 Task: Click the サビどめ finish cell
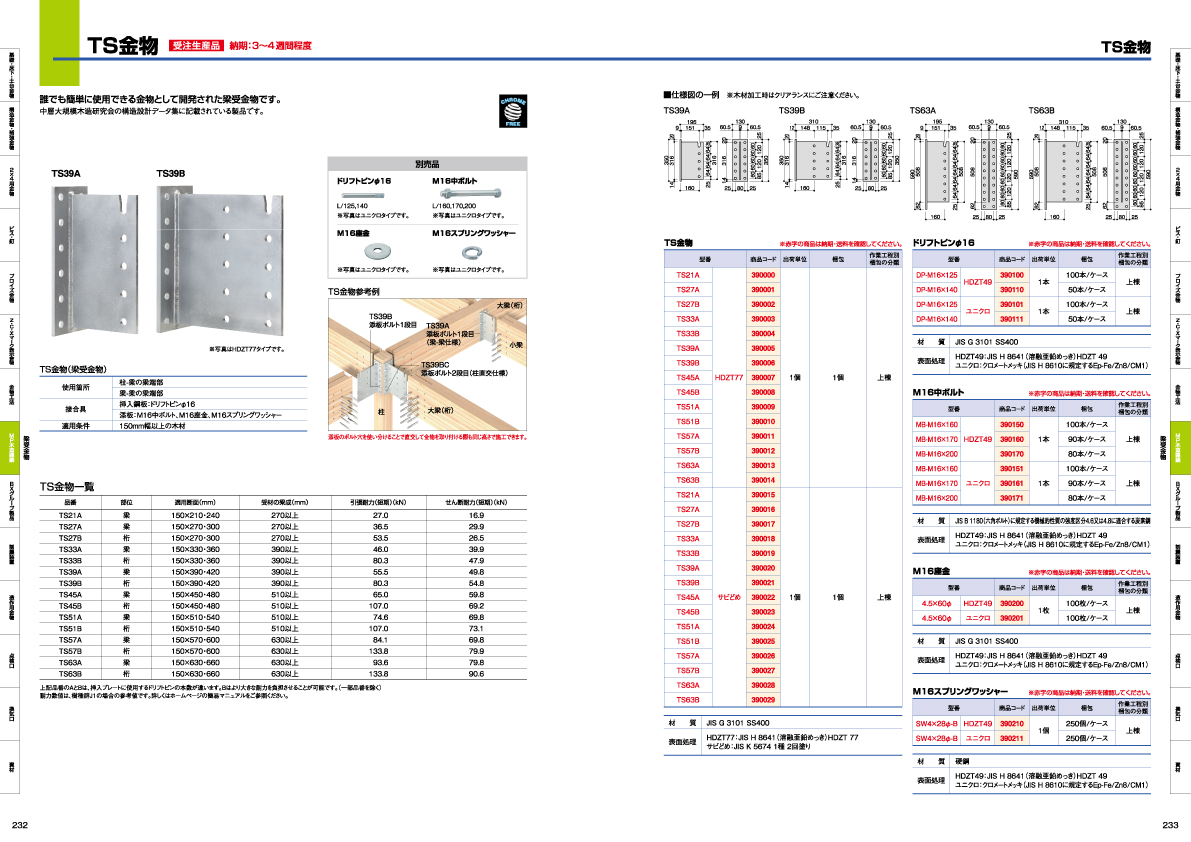[x=729, y=598]
